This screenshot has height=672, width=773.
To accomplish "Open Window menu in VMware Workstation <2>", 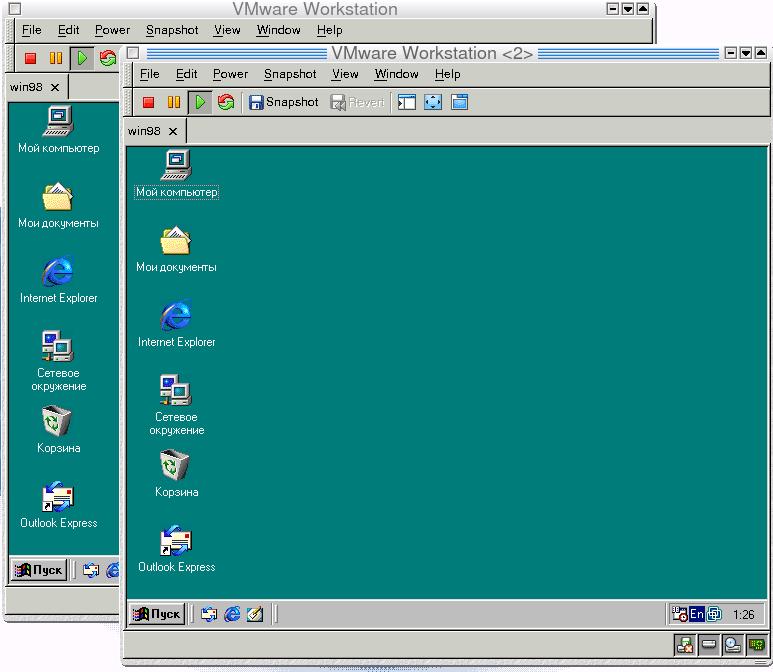I will click(x=396, y=74).
